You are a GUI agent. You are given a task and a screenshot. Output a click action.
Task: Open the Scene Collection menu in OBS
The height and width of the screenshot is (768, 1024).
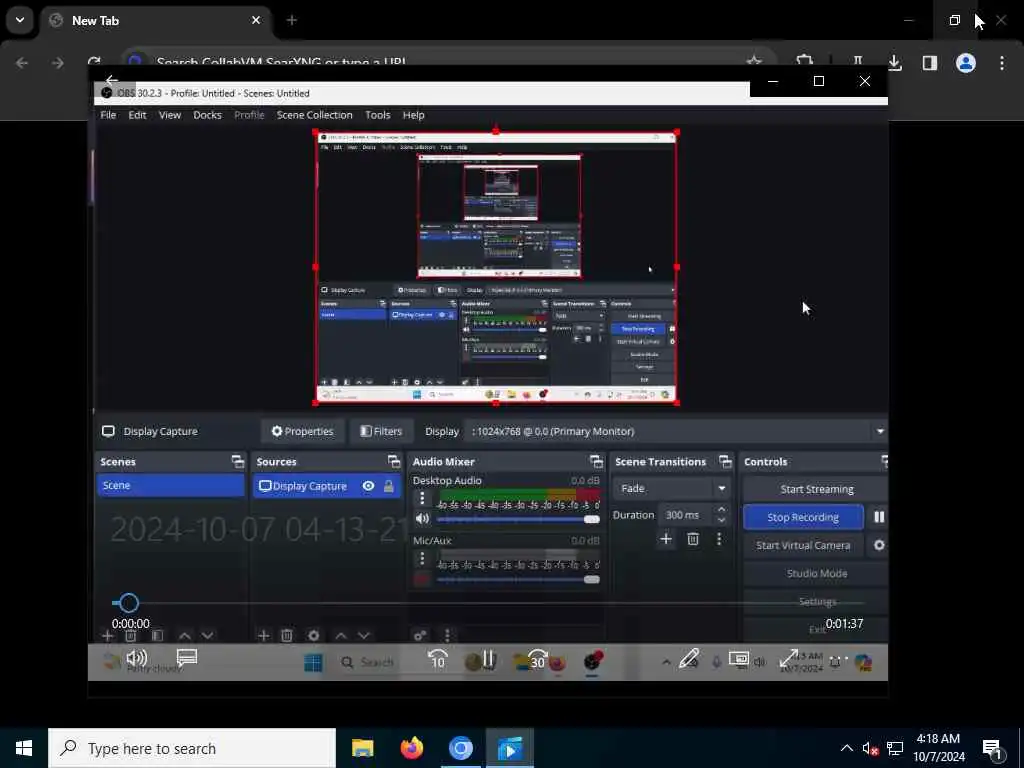click(x=314, y=115)
